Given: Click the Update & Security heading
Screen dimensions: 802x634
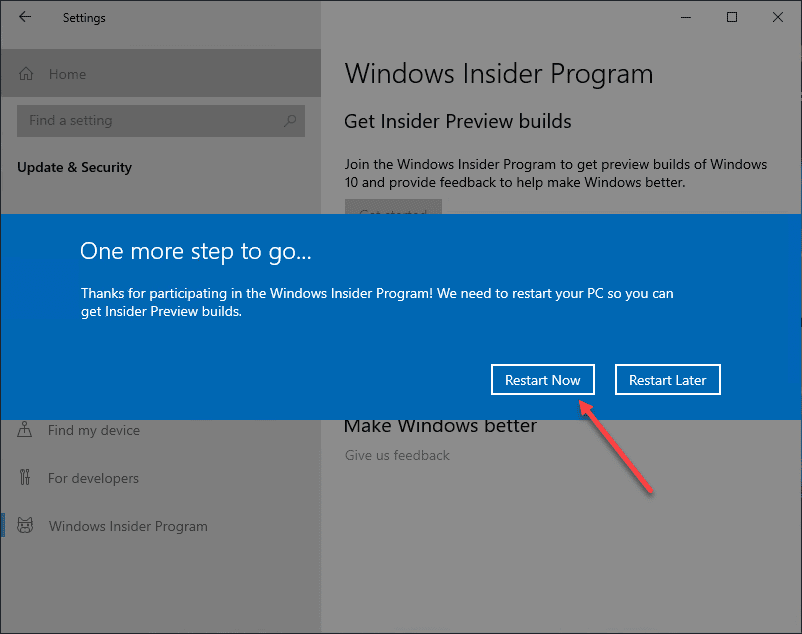Looking at the screenshot, I should click(x=75, y=167).
